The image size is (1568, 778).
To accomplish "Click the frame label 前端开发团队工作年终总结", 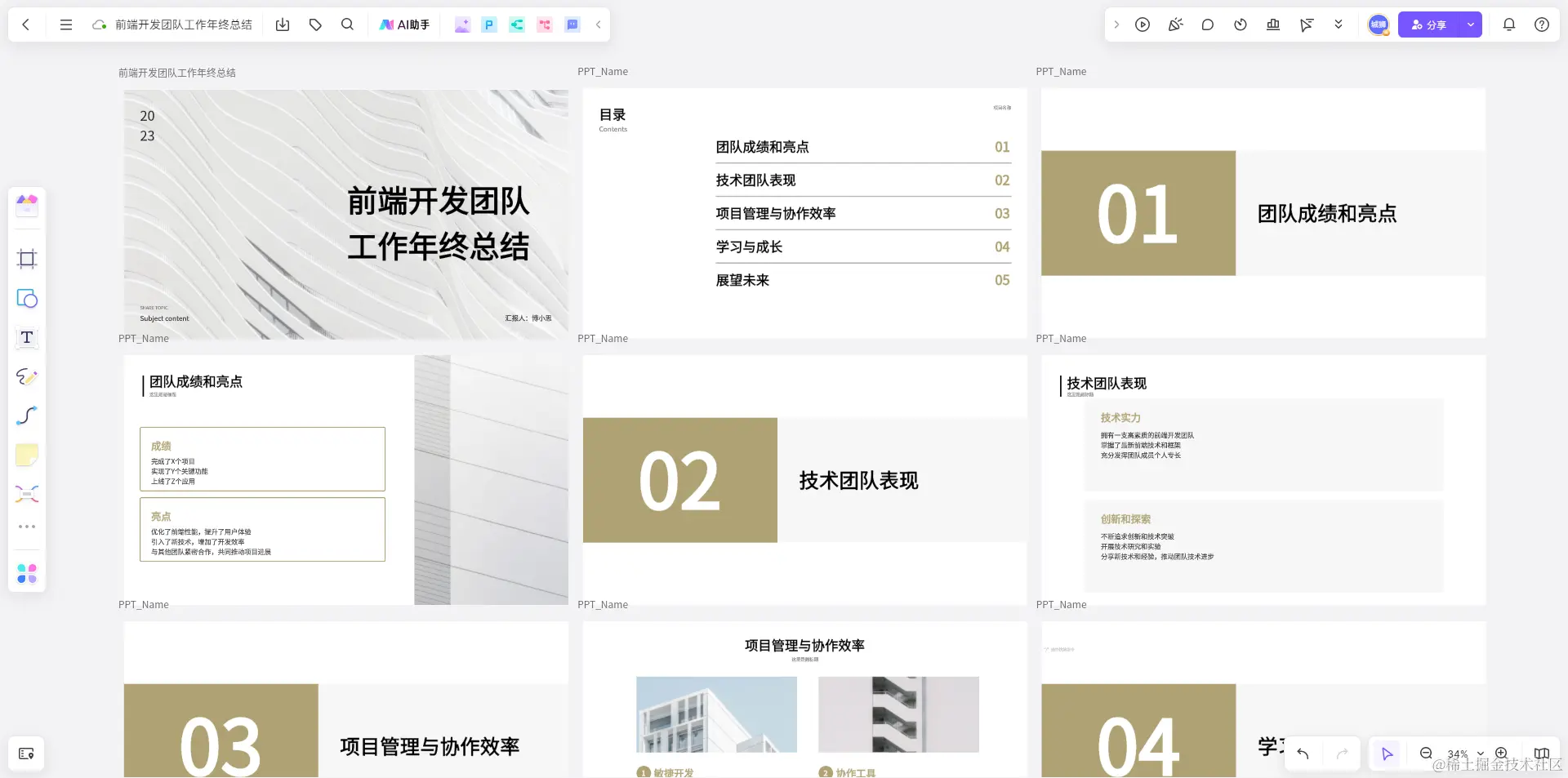I will coord(177,73).
